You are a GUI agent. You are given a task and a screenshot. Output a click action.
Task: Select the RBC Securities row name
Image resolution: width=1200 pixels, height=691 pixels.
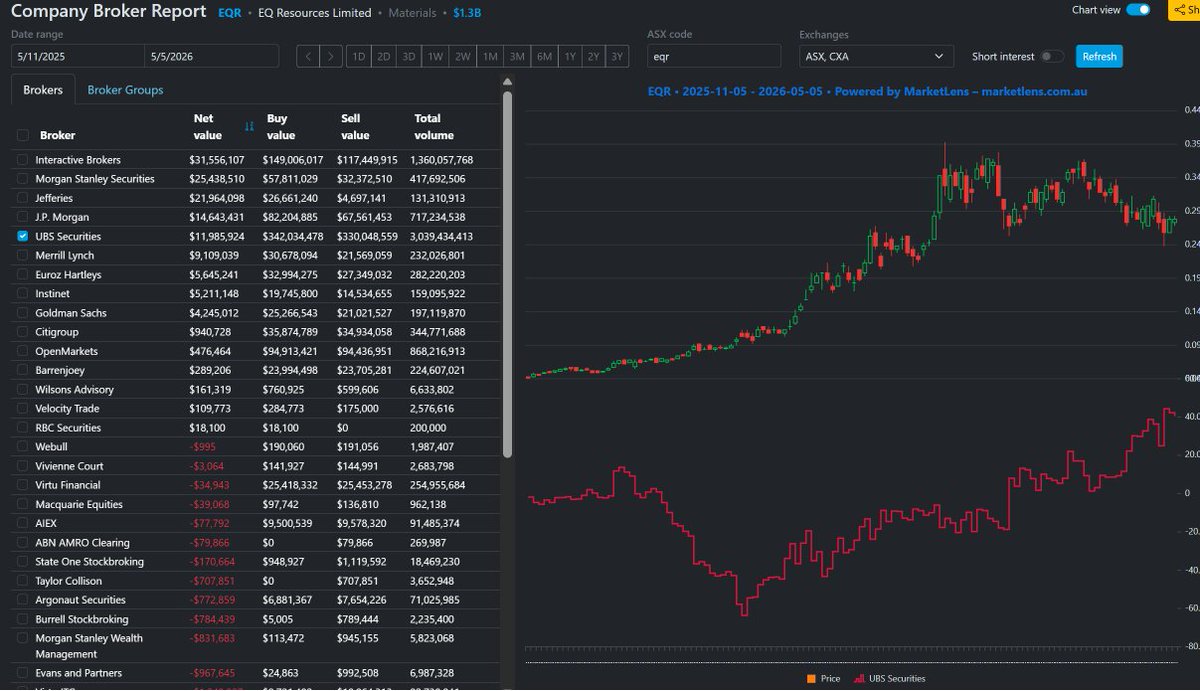68,428
